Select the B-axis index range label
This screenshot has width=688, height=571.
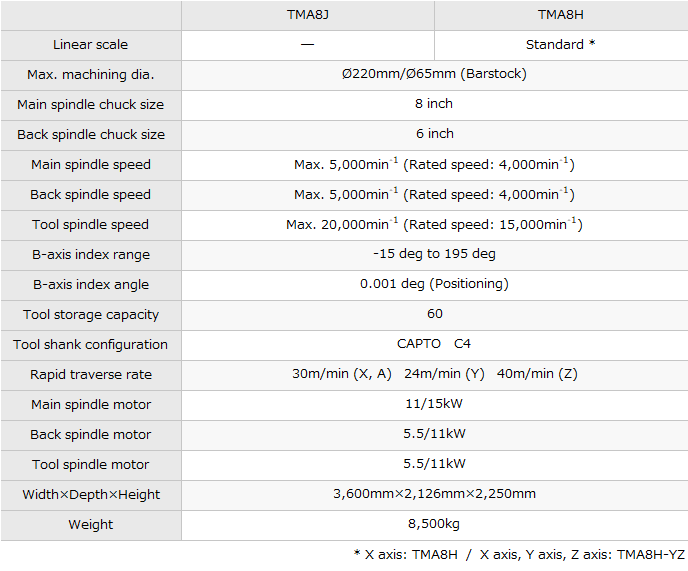coord(91,255)
